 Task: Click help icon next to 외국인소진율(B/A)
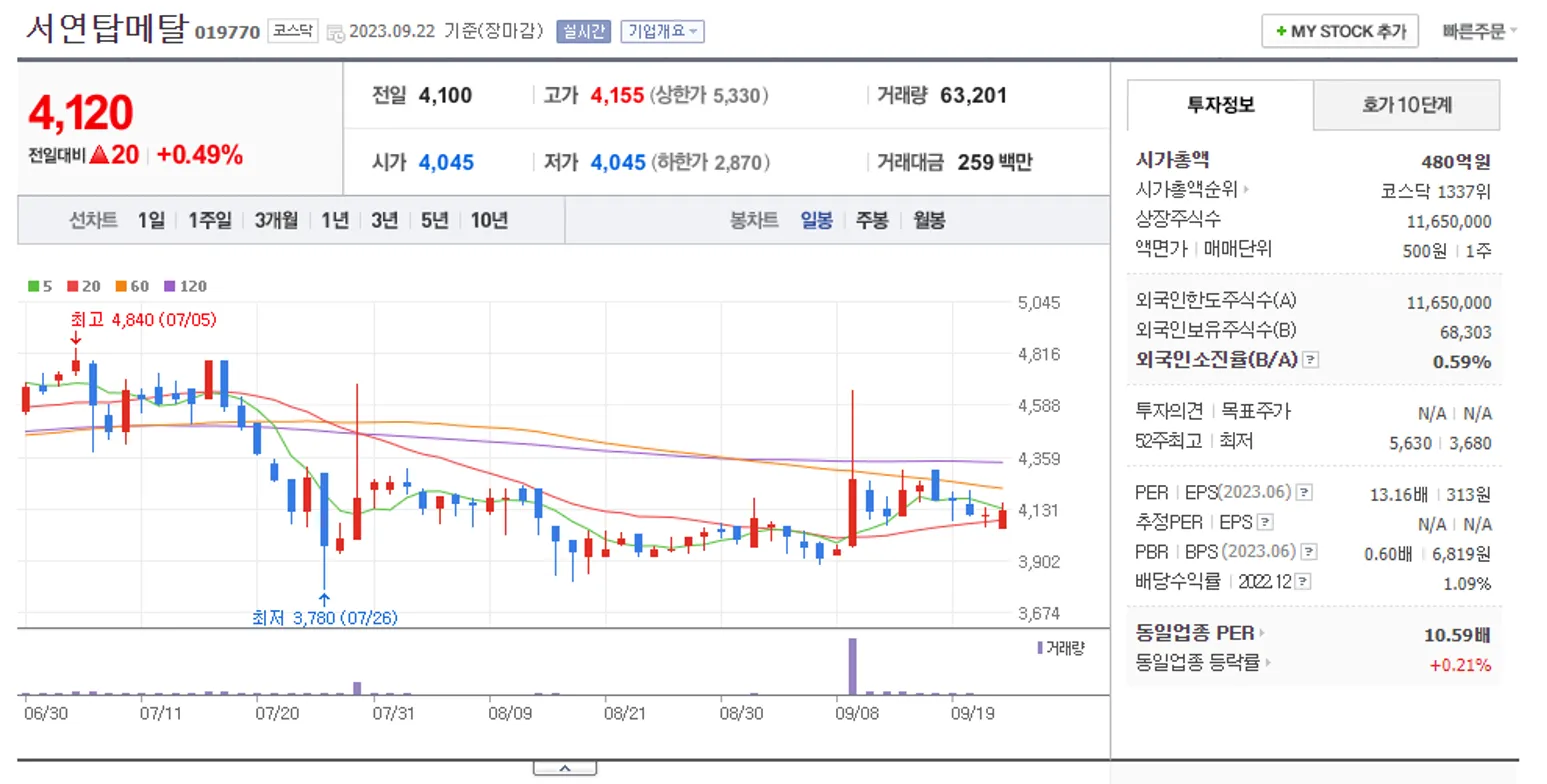[x=1311, y=360]
